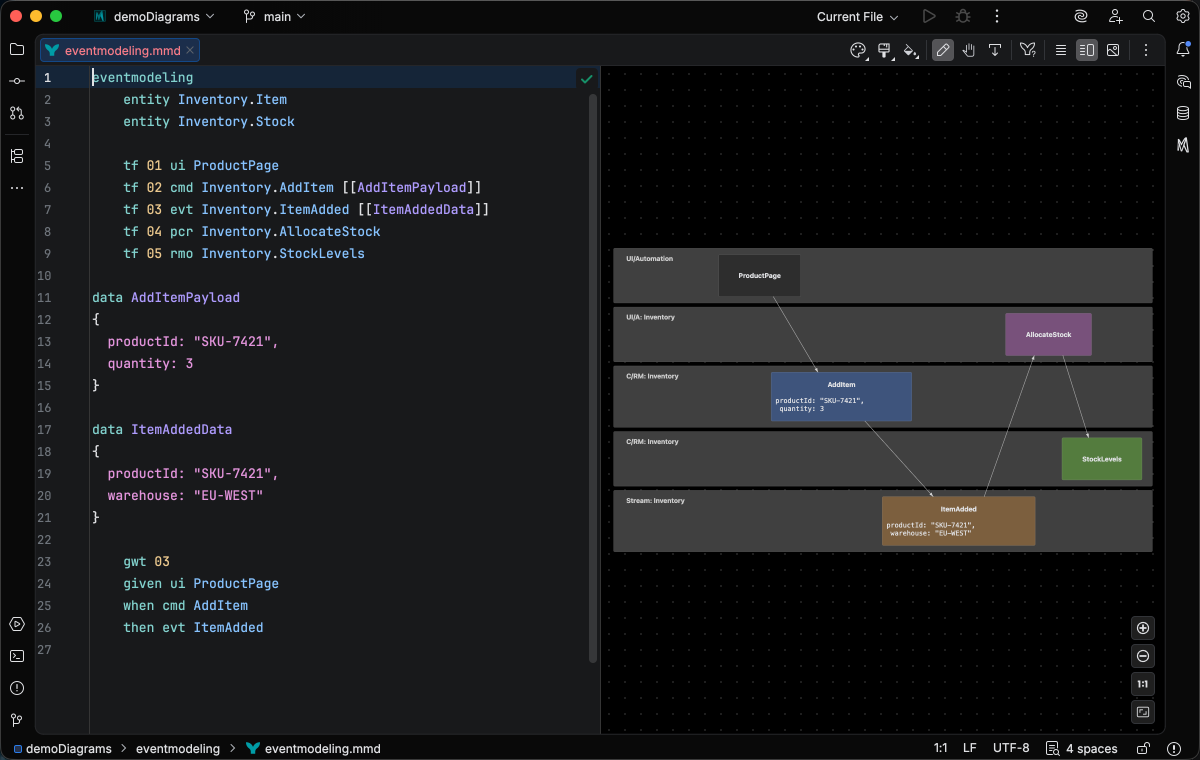Zoom in on the diagram preview
1200x760 pixels.
tap(1143, 628)
